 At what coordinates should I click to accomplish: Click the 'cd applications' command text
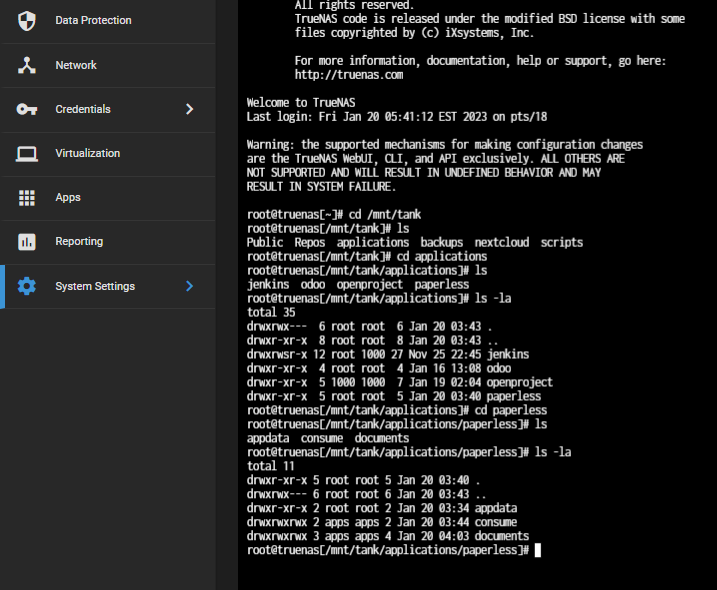coord(442,257)
